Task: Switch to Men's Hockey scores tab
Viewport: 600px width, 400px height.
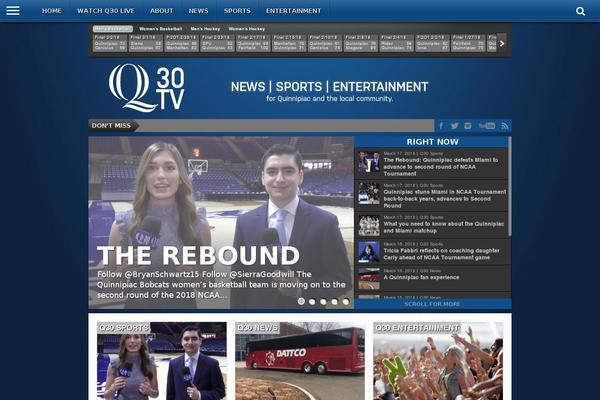Action: (x=205, y=29)
